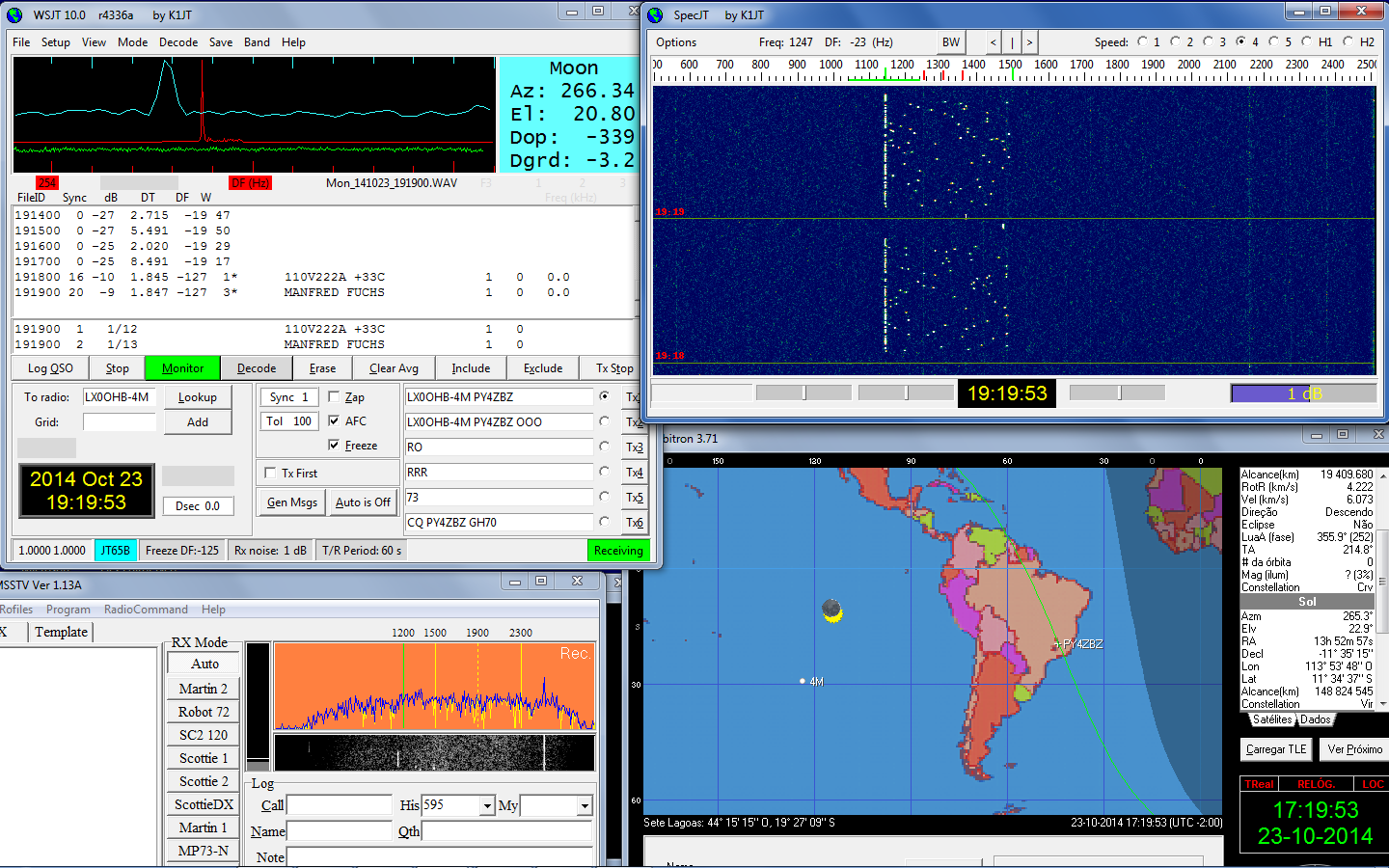Click the To radio callsign field

[119, 396]
